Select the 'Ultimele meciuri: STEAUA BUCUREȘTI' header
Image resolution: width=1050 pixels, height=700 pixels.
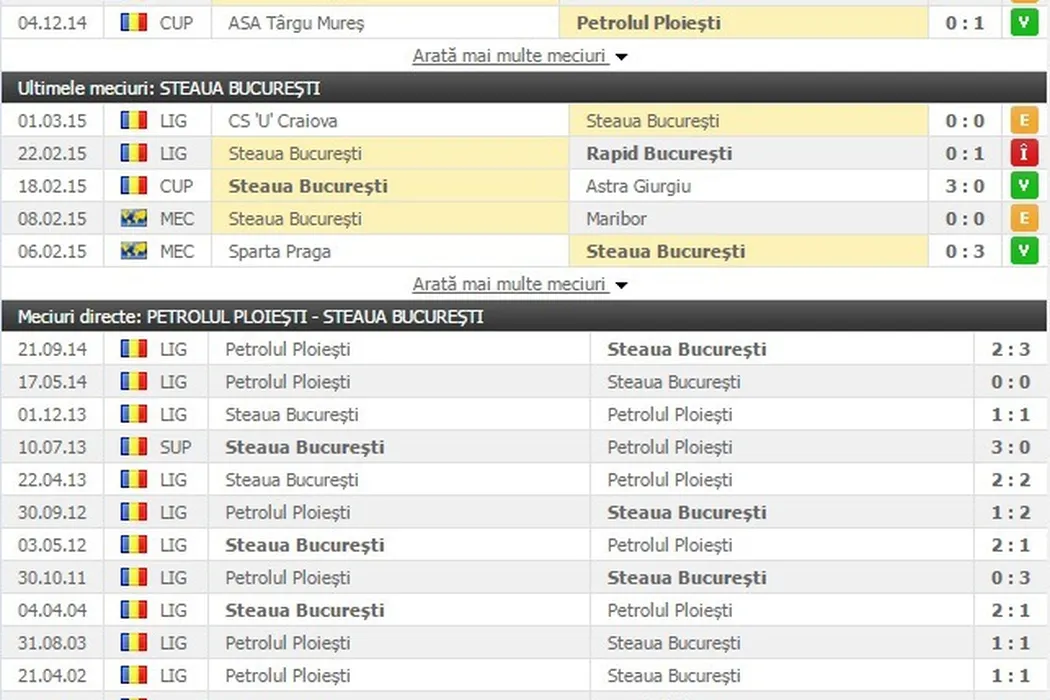169,88
